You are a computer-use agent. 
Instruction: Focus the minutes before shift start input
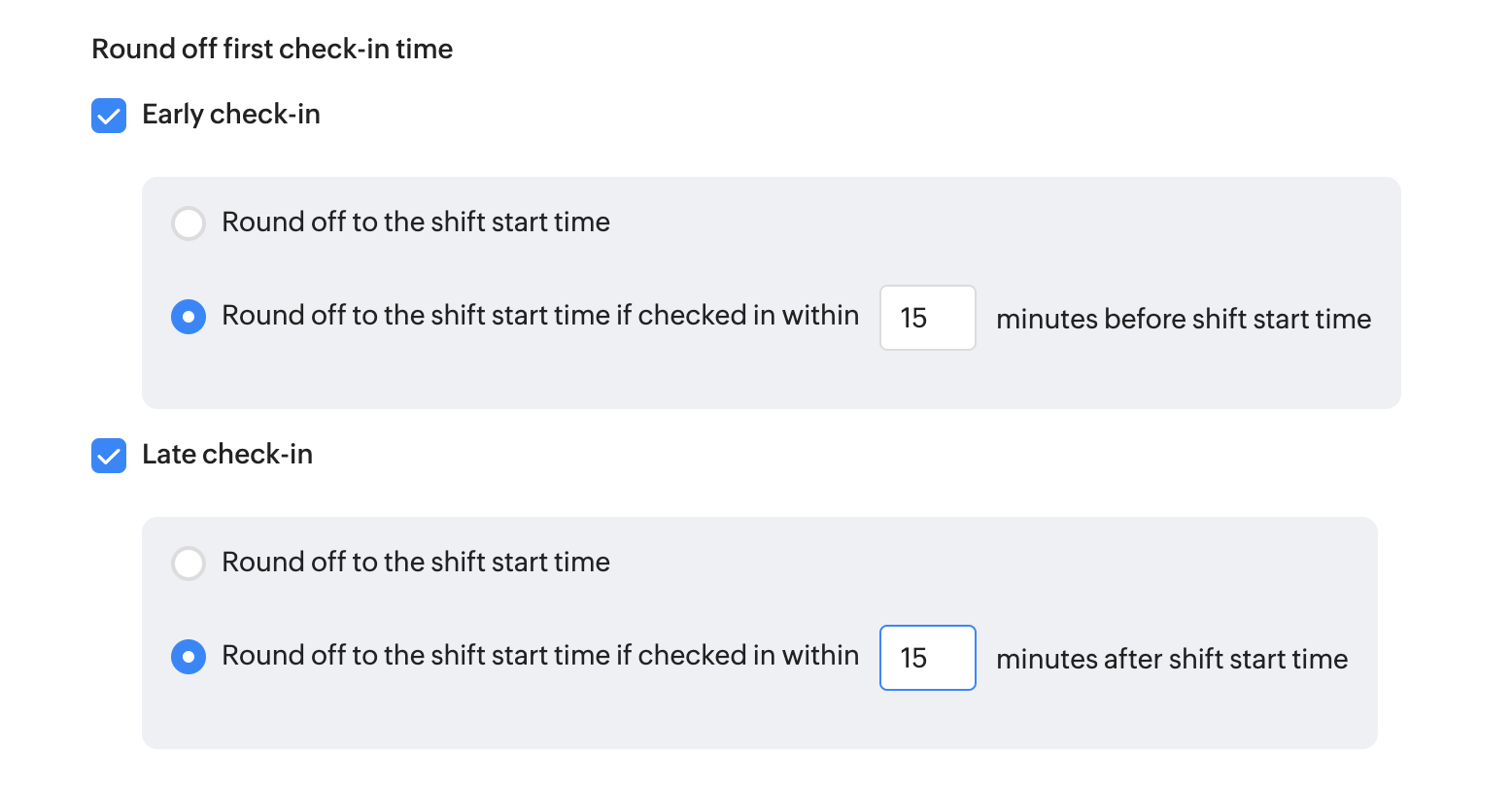(927, 318)
